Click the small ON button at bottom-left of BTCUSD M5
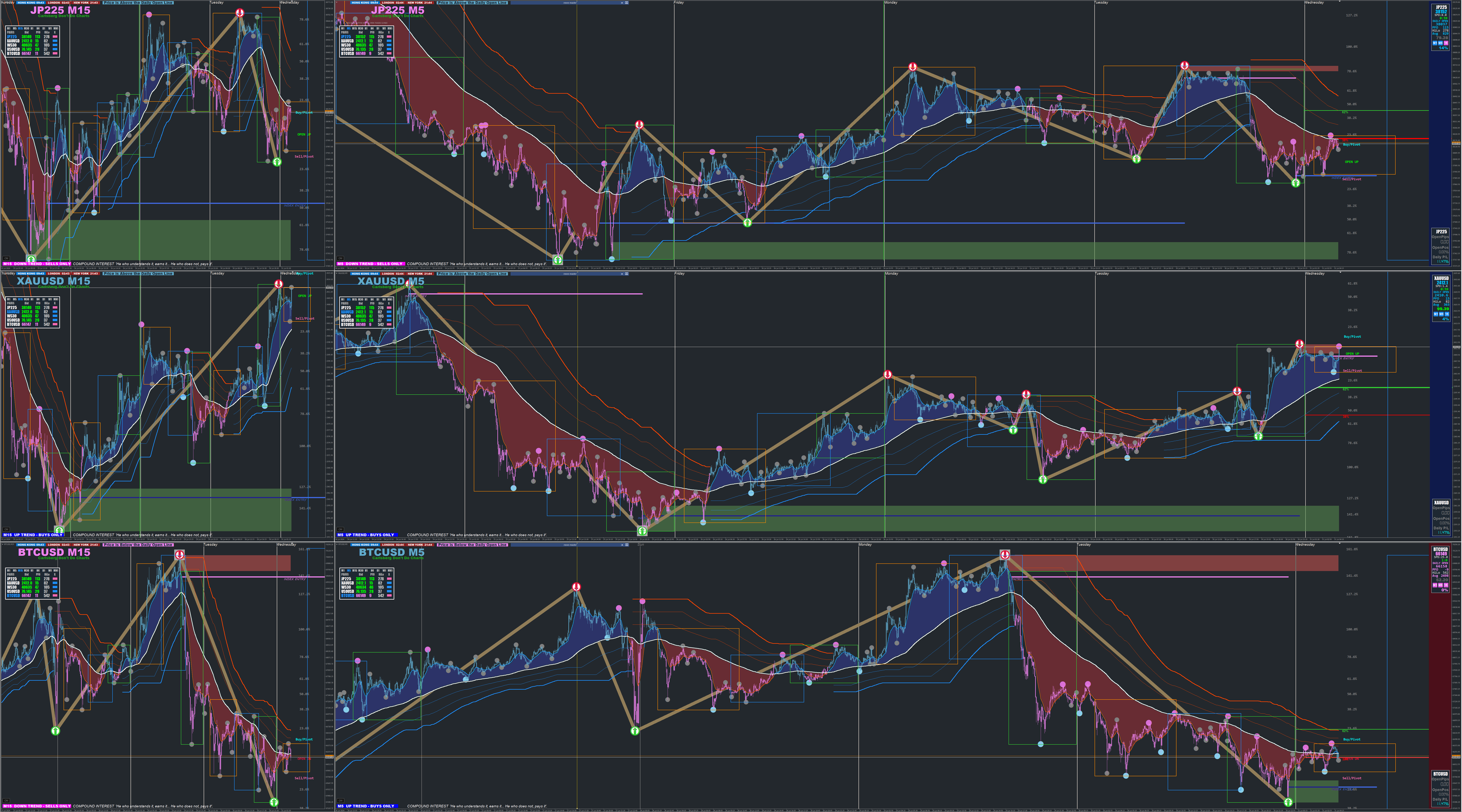The image size is (1462, 812). (341, 801)
